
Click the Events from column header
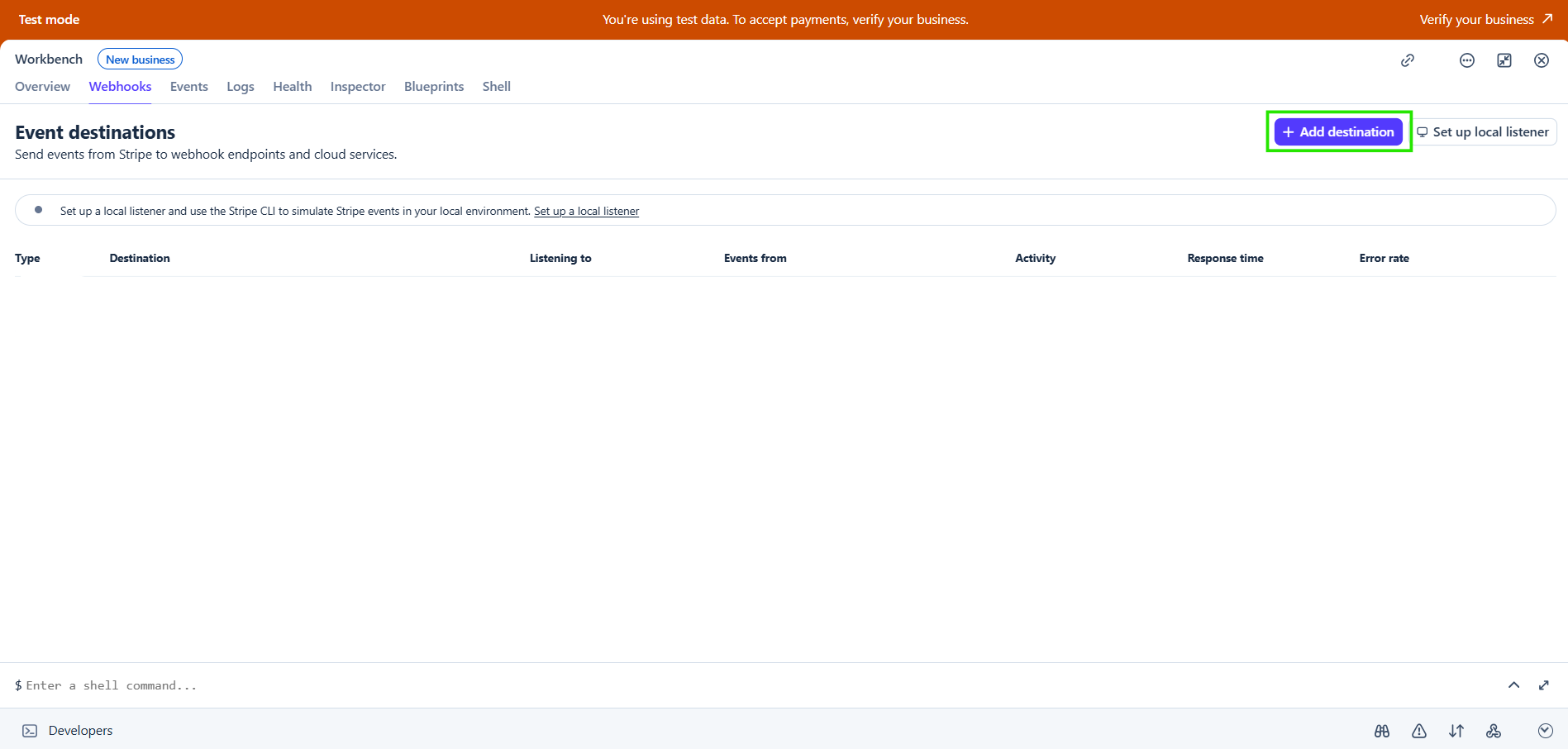click(755, 258)
